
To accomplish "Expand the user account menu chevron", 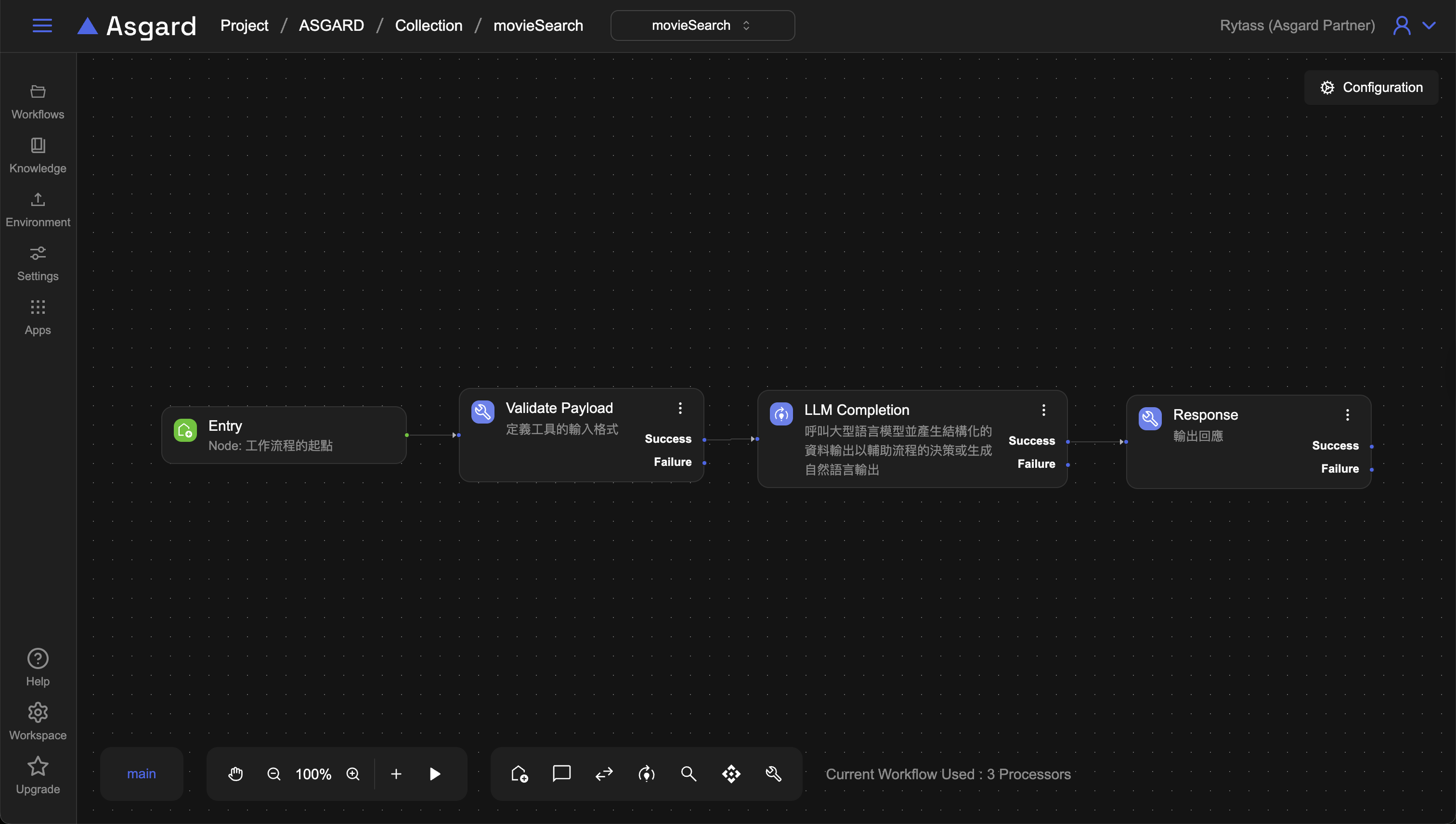I will 1429,26.
